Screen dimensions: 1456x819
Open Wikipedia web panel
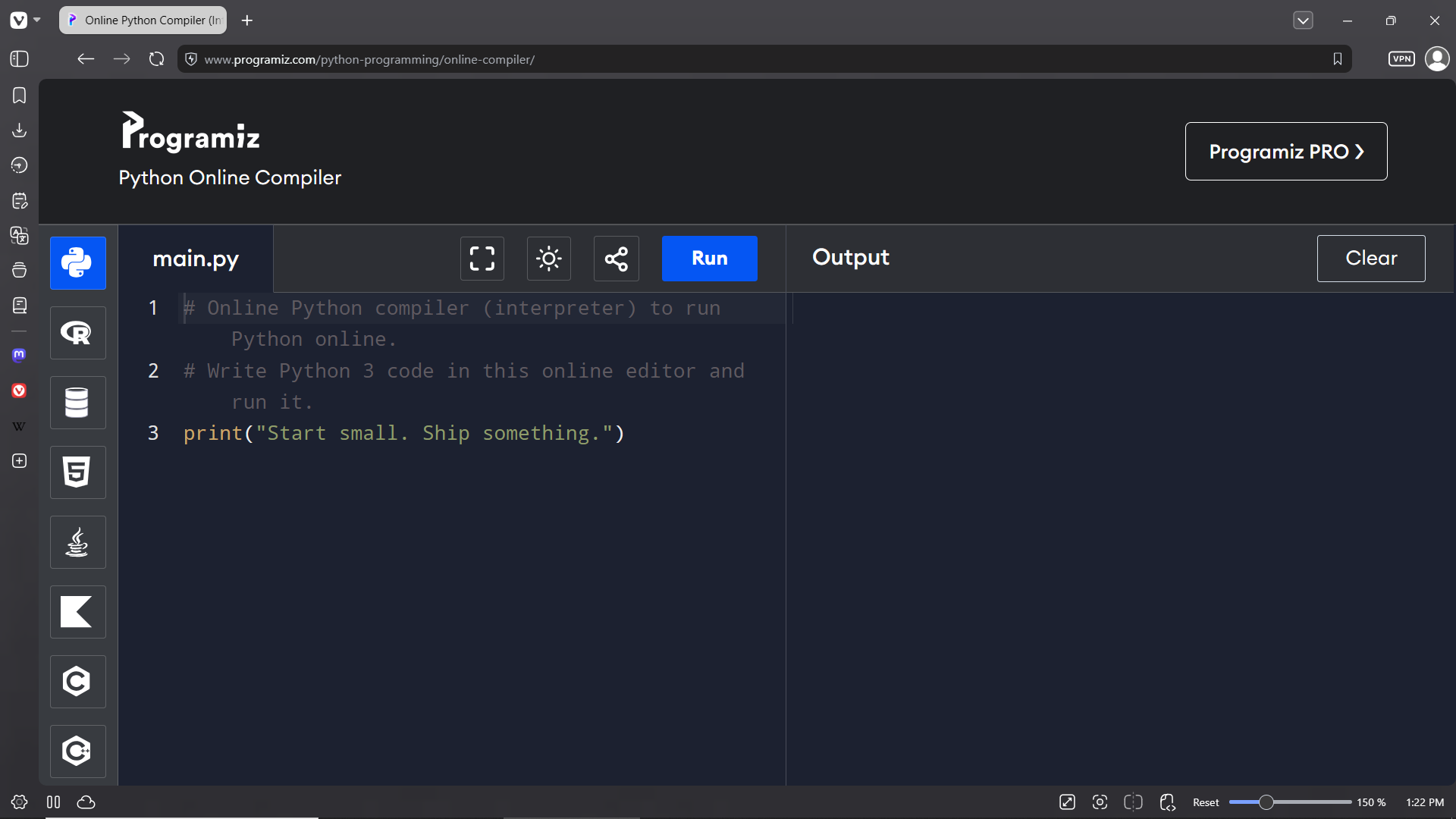tap(20, 426)
